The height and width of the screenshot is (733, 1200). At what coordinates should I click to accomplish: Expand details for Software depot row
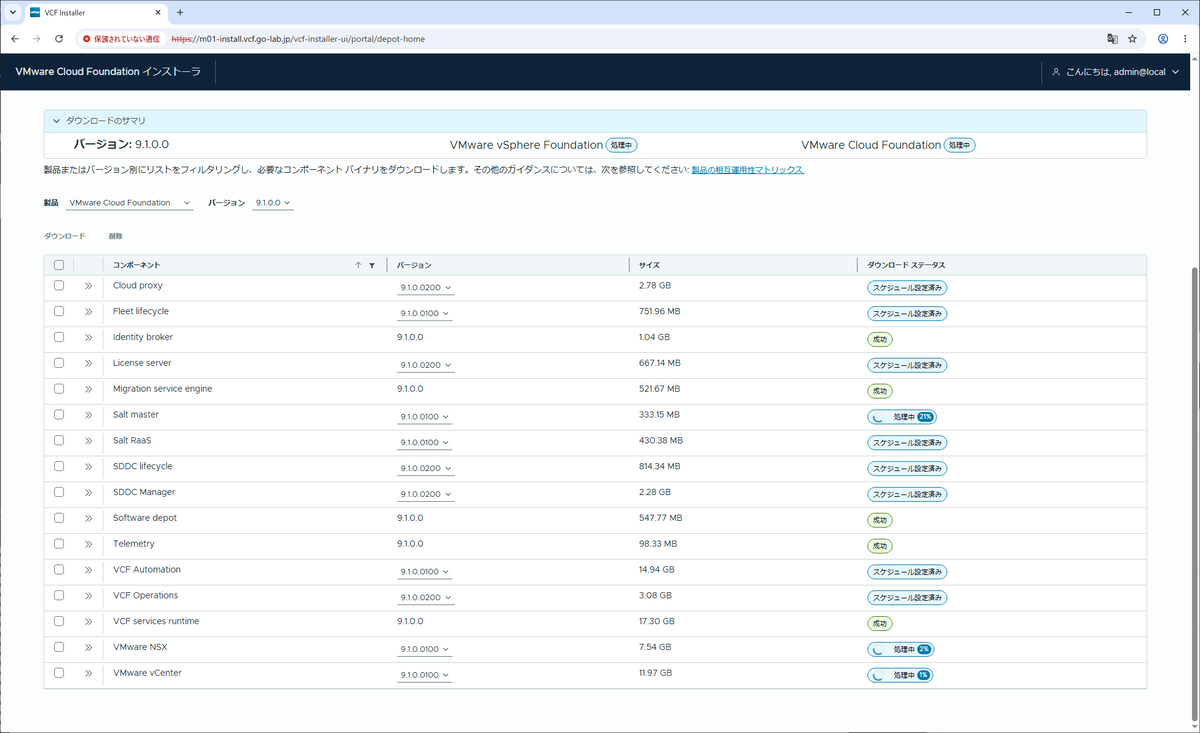[x=88, y=519]
